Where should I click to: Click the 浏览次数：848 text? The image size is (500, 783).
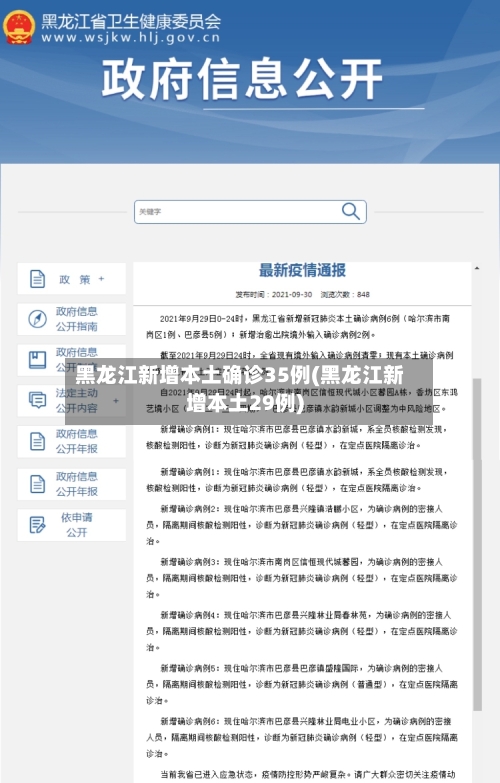point(345,295)
